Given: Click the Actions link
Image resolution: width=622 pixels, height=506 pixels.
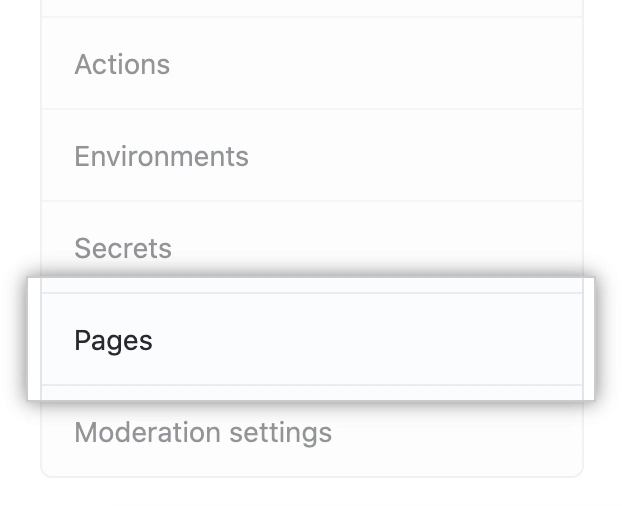Looking at the screenshot, I should [x=122, y=64].
